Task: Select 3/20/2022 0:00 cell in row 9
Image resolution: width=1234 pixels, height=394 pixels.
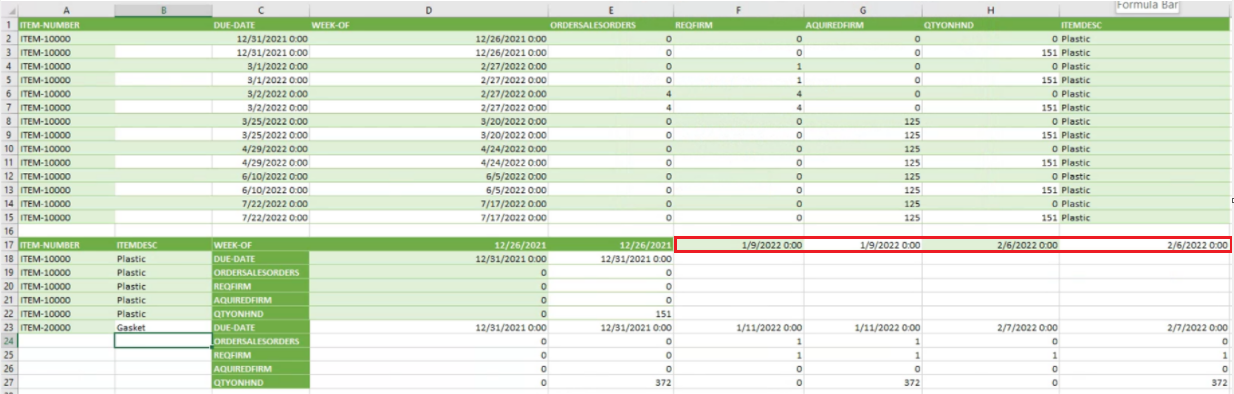Action: point(429,134)
